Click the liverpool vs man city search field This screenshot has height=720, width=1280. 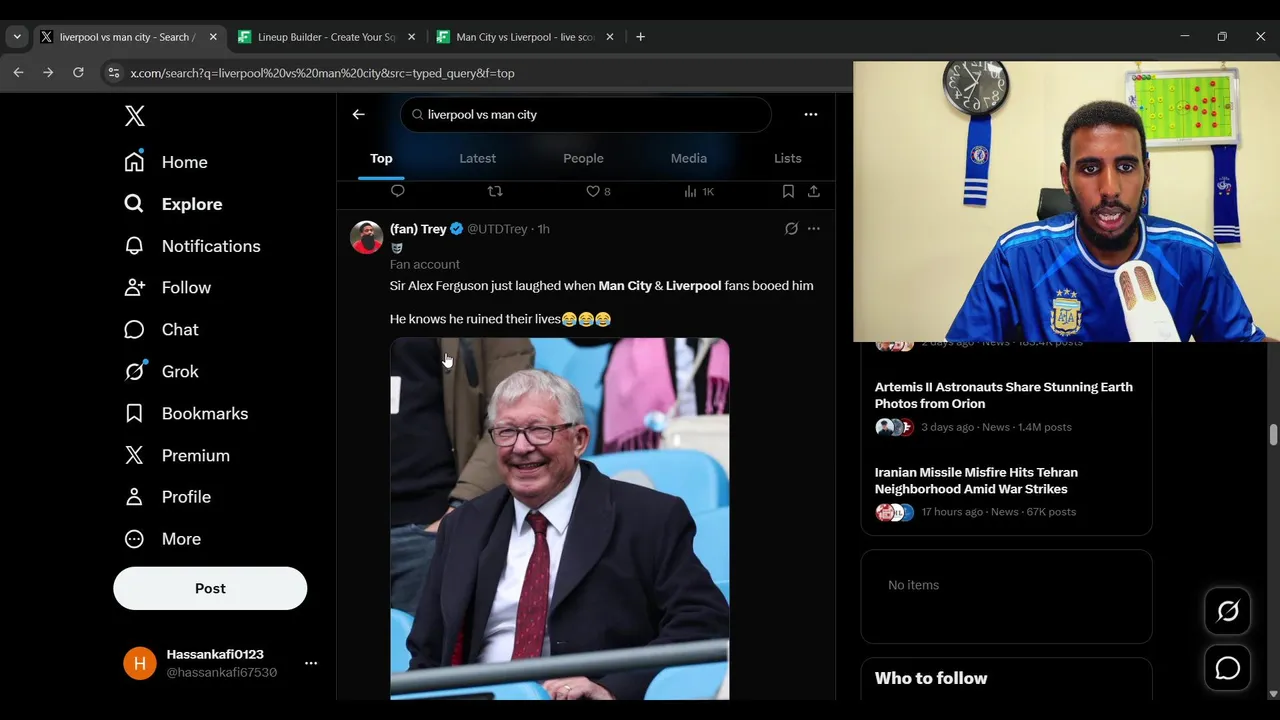coord(586,114)
